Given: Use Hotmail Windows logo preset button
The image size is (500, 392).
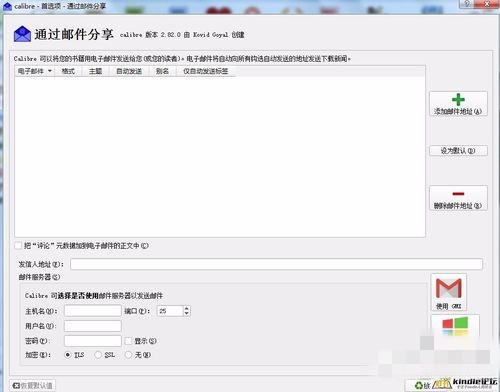Looking at the screenshot, I should pyautogui.click(x=455, y=328).
